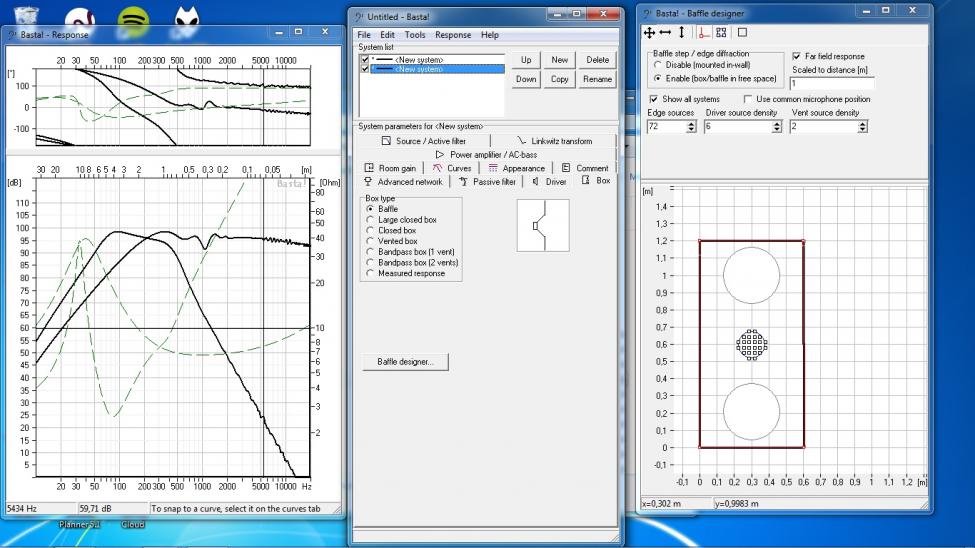Open the Curves tab
Screen dimensions: 975x548
[452, 168]
